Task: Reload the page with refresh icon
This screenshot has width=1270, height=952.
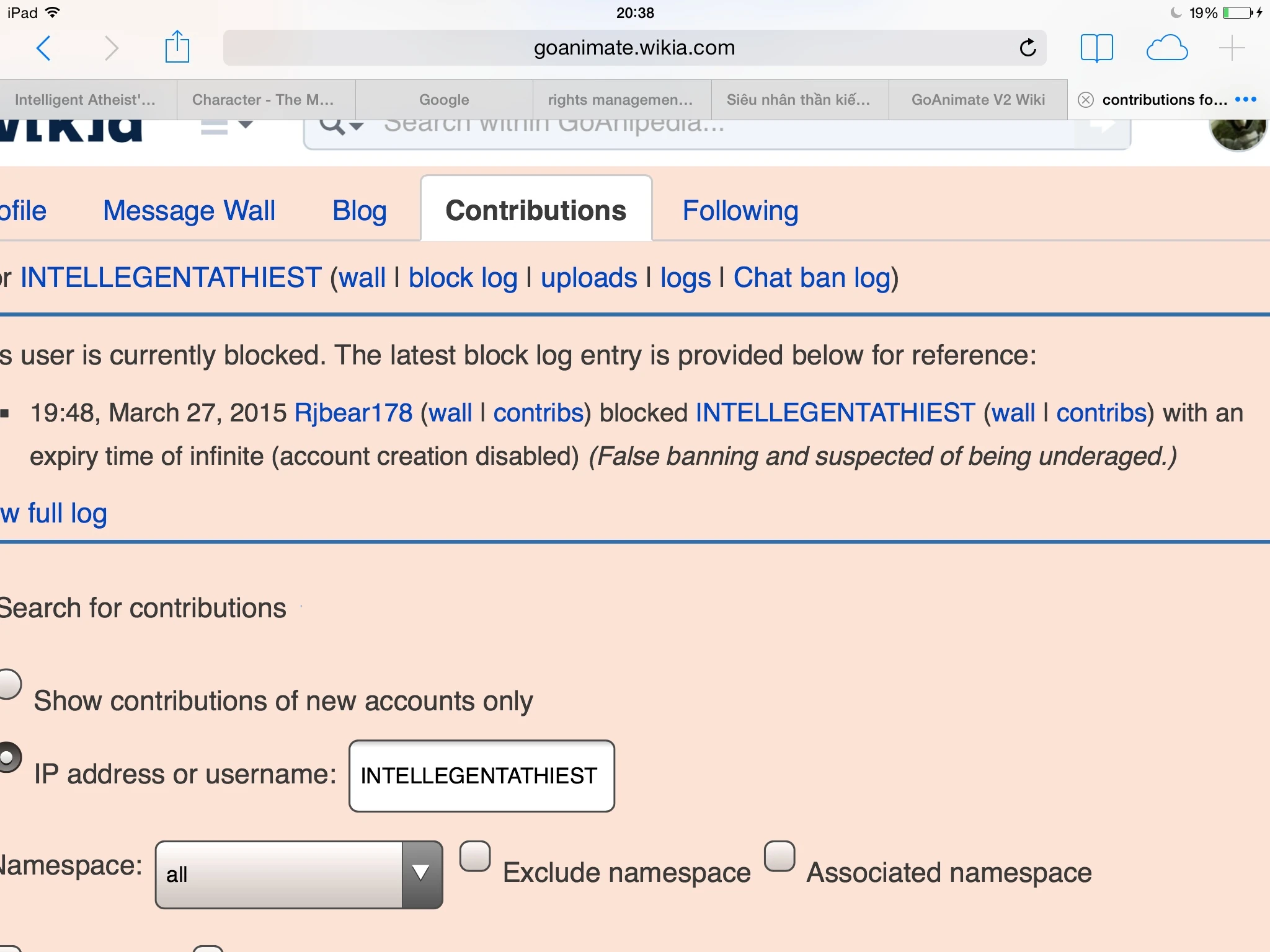Action: point(1028,48)
